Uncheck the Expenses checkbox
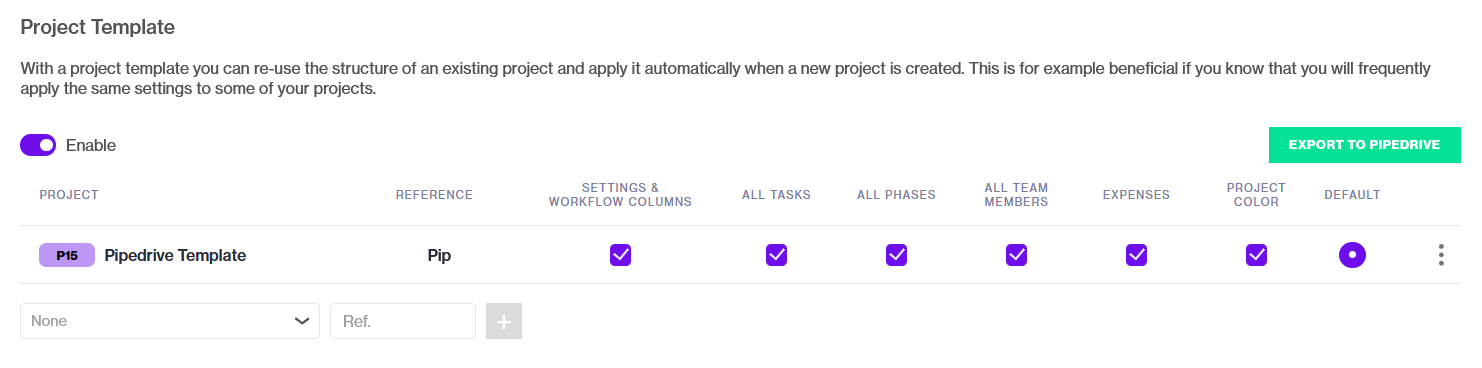1482x368 pixels. [x=1137, y=255]
